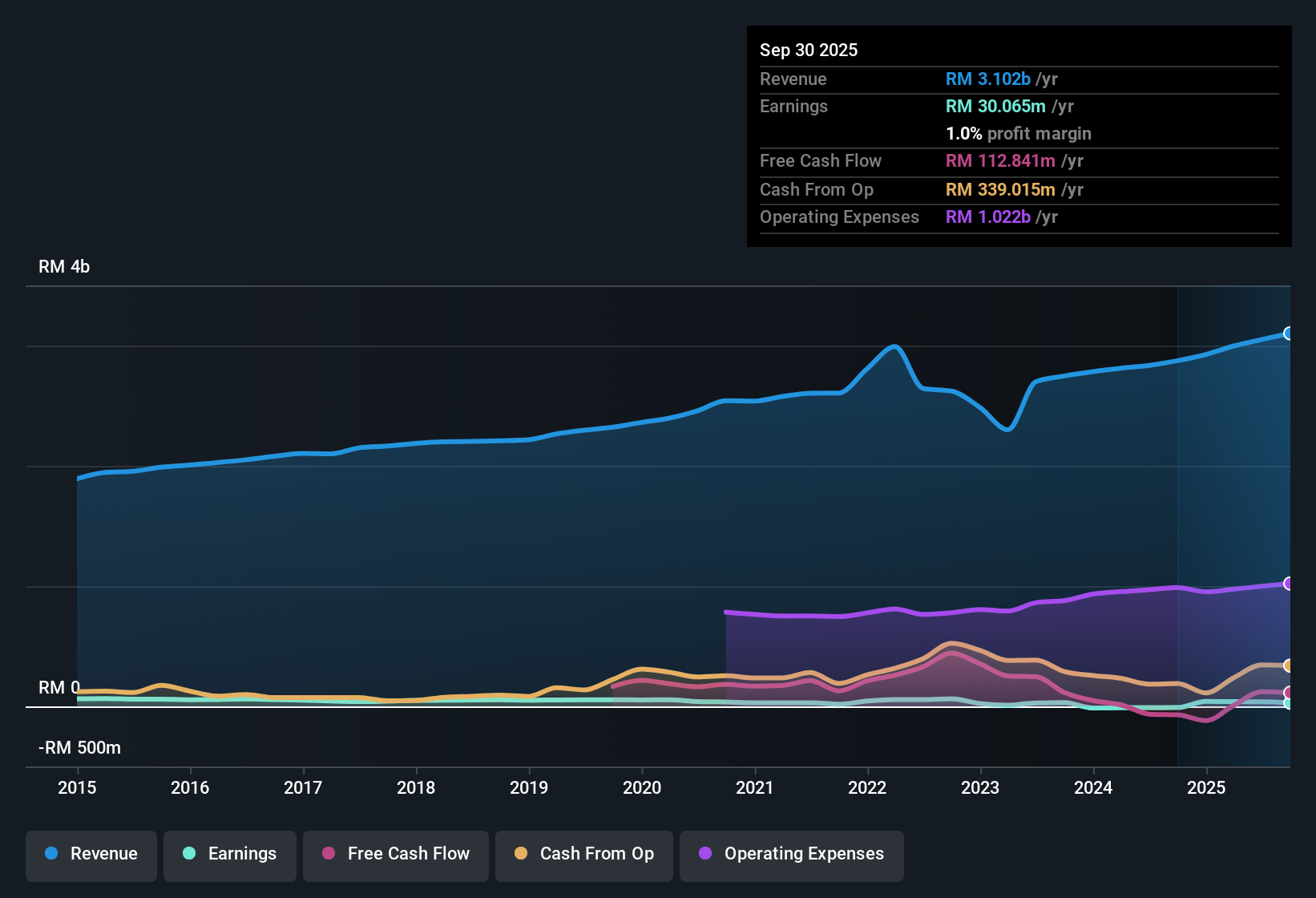Click the RM 3.102b revenue value

tap(988, 79)
